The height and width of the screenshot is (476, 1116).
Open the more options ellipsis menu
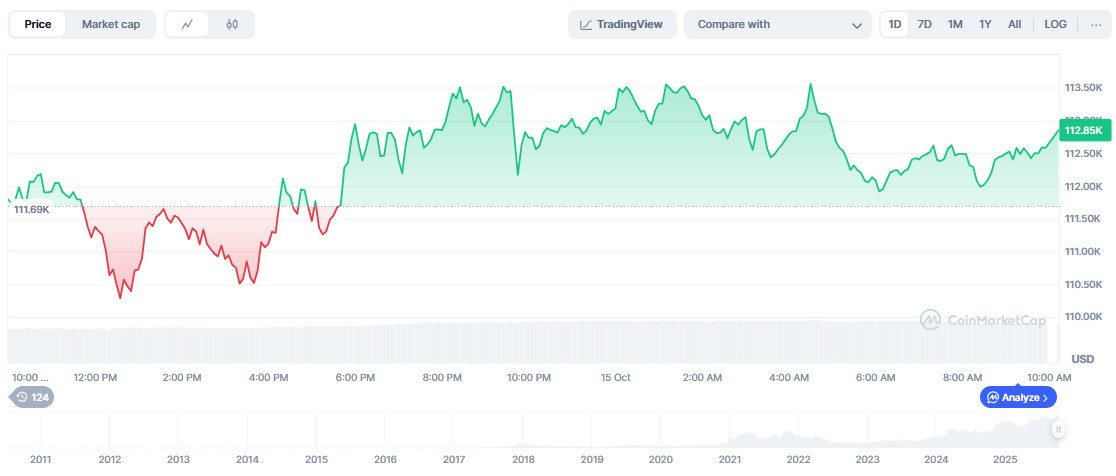click(x=1095, y=24)
